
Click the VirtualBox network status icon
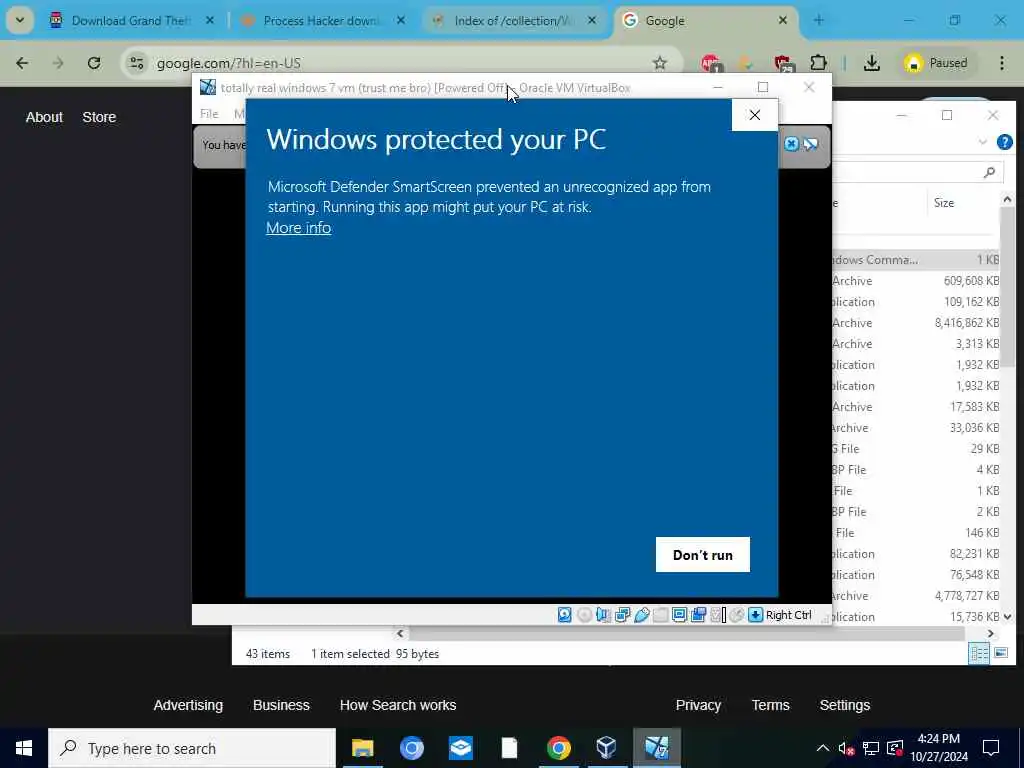click(622, 615)
